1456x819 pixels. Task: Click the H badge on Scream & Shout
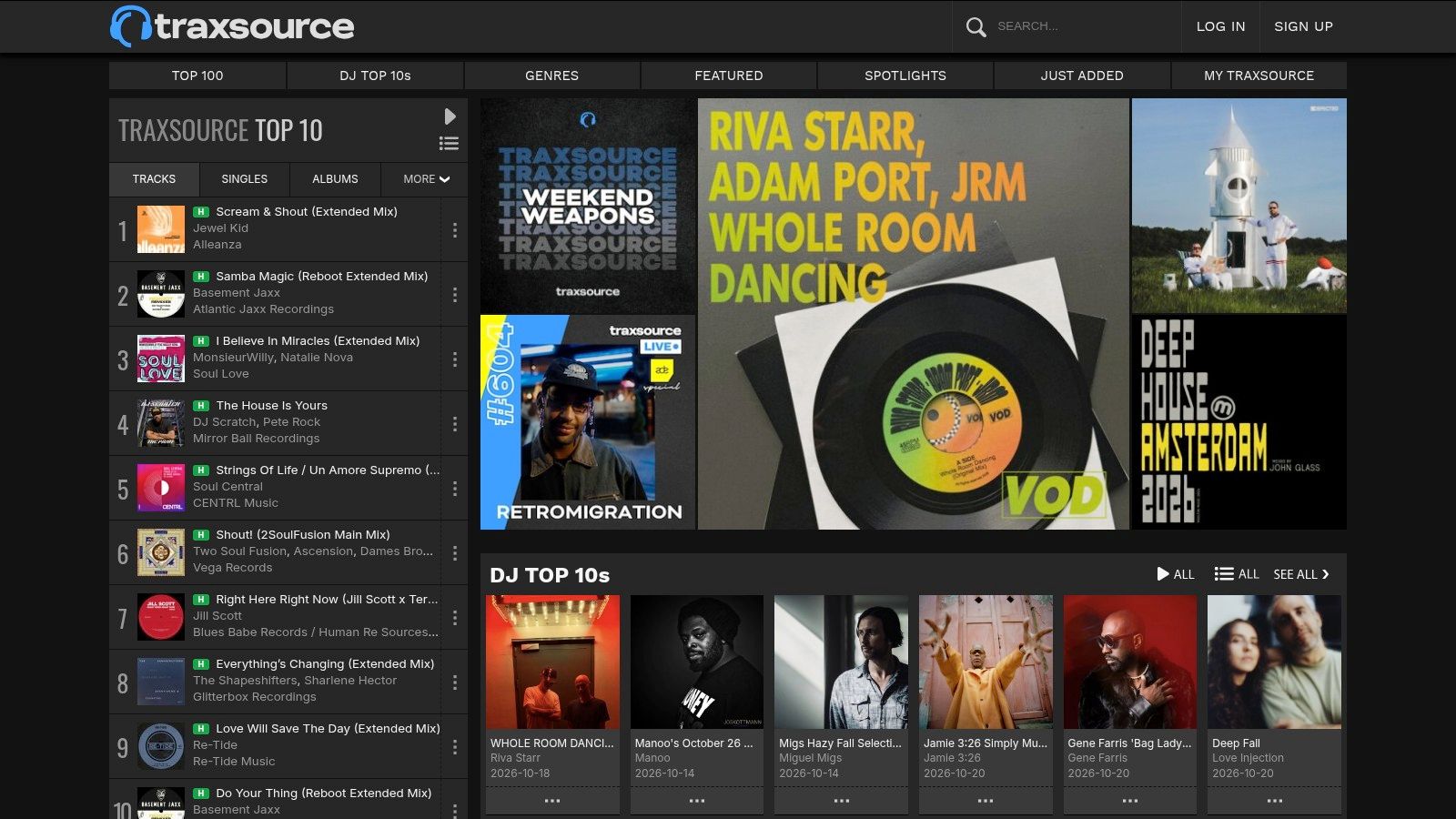point(201,212)
